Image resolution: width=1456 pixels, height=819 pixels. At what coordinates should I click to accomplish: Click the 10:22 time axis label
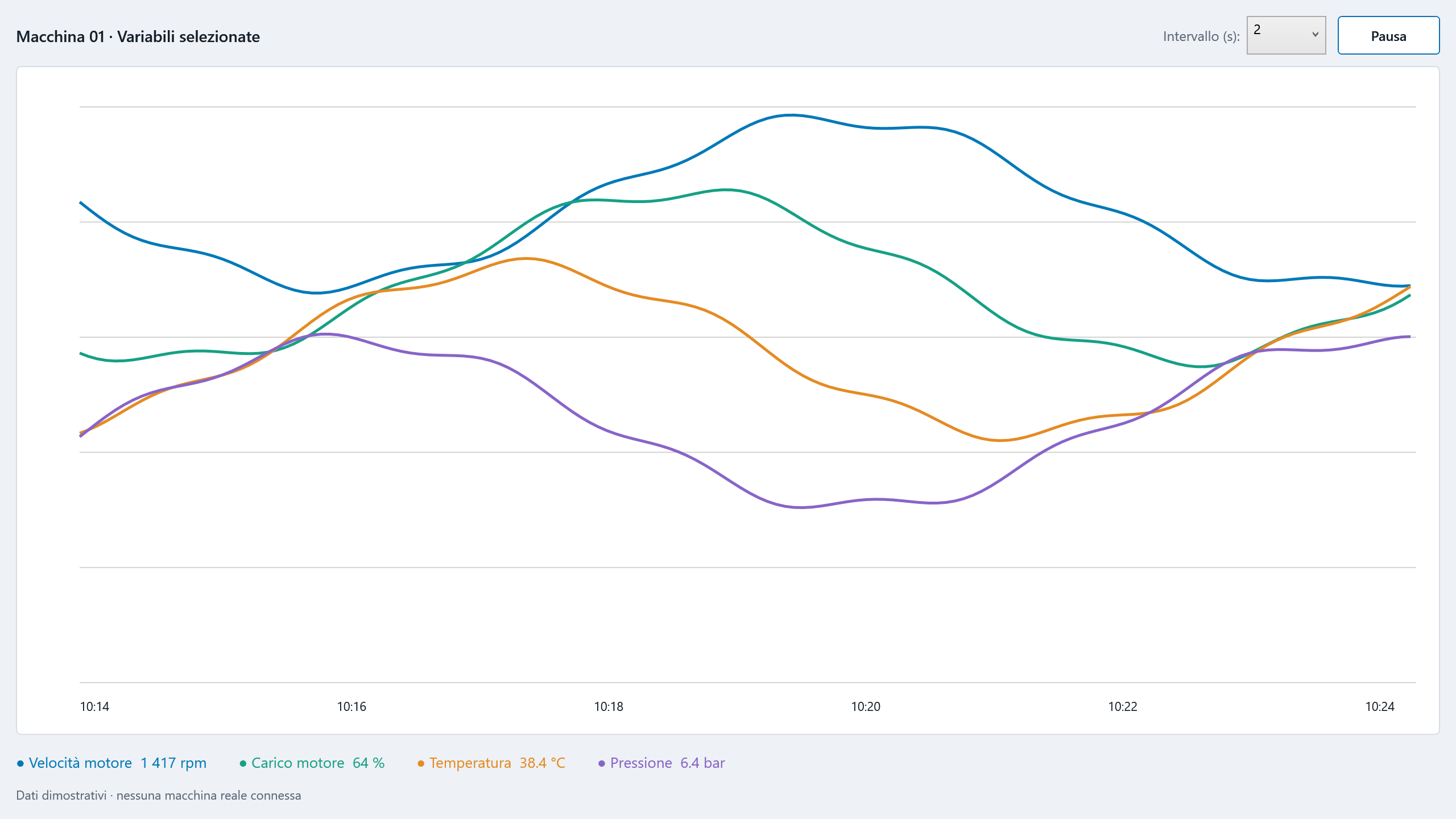click(1123, 706)
